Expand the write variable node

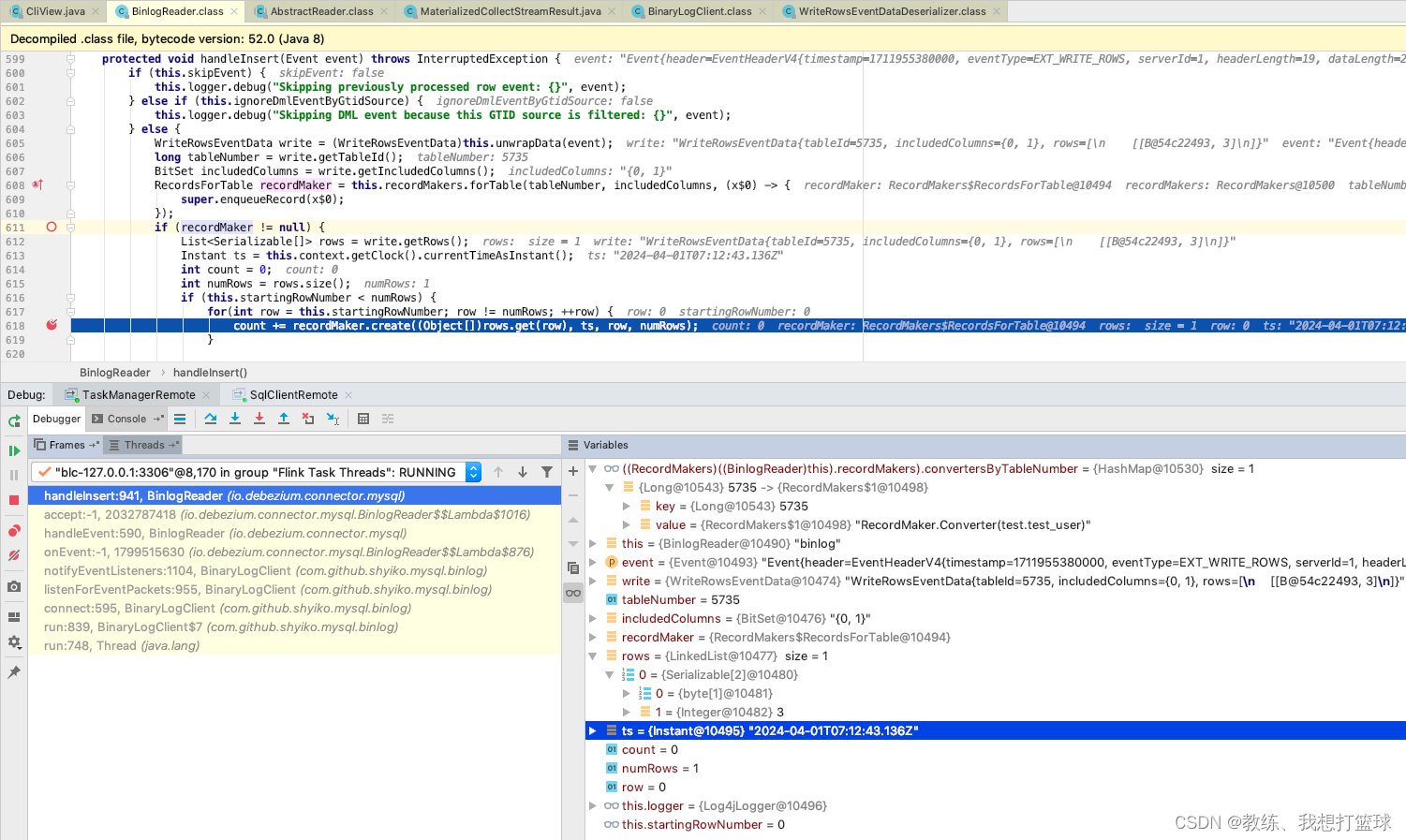tap(593, 581)
